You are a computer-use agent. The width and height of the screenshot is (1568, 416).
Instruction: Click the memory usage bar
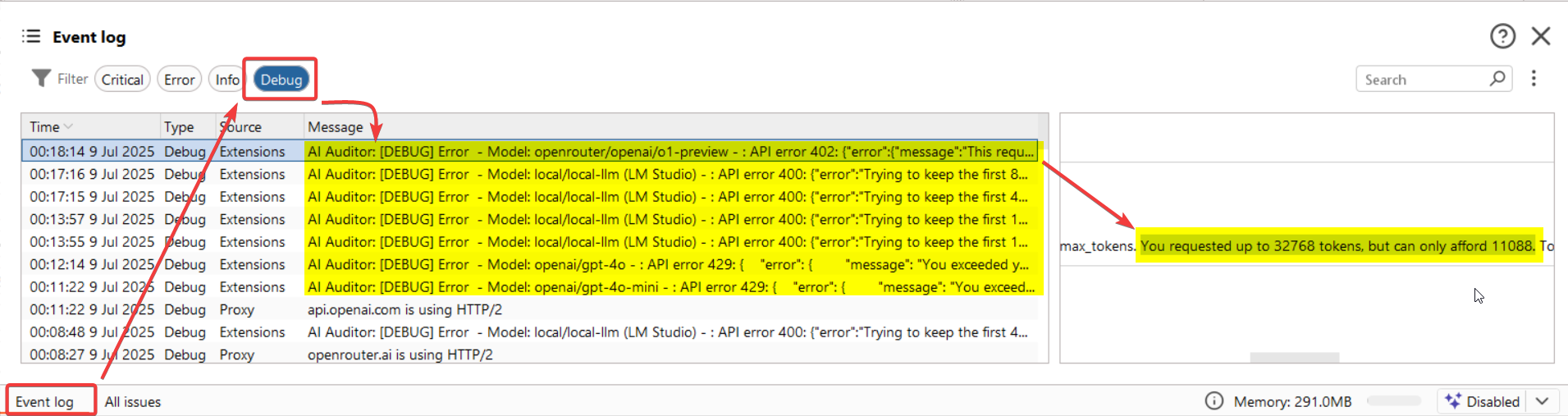(1393, 400)
